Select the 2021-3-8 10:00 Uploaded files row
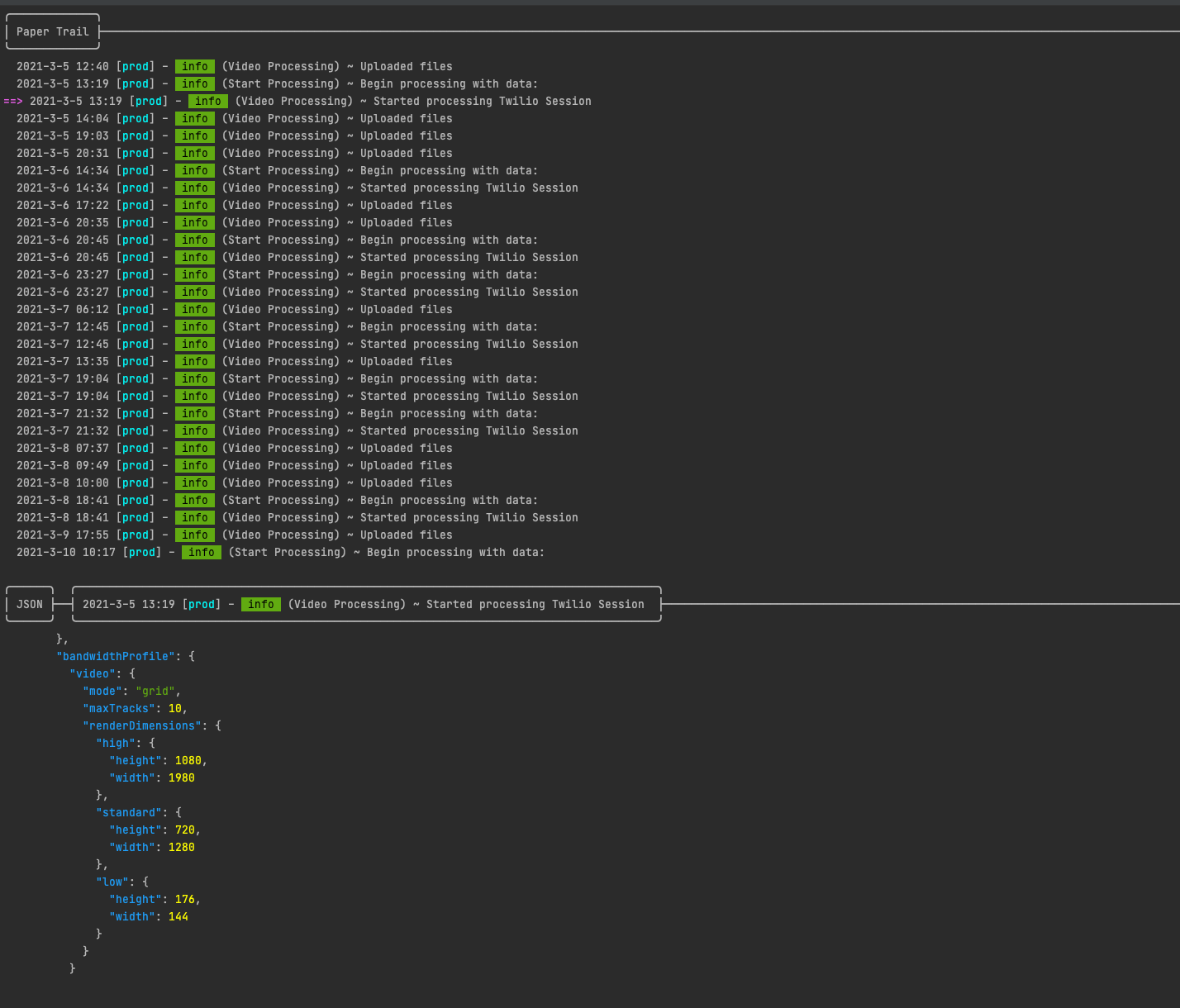 [235, 483]
